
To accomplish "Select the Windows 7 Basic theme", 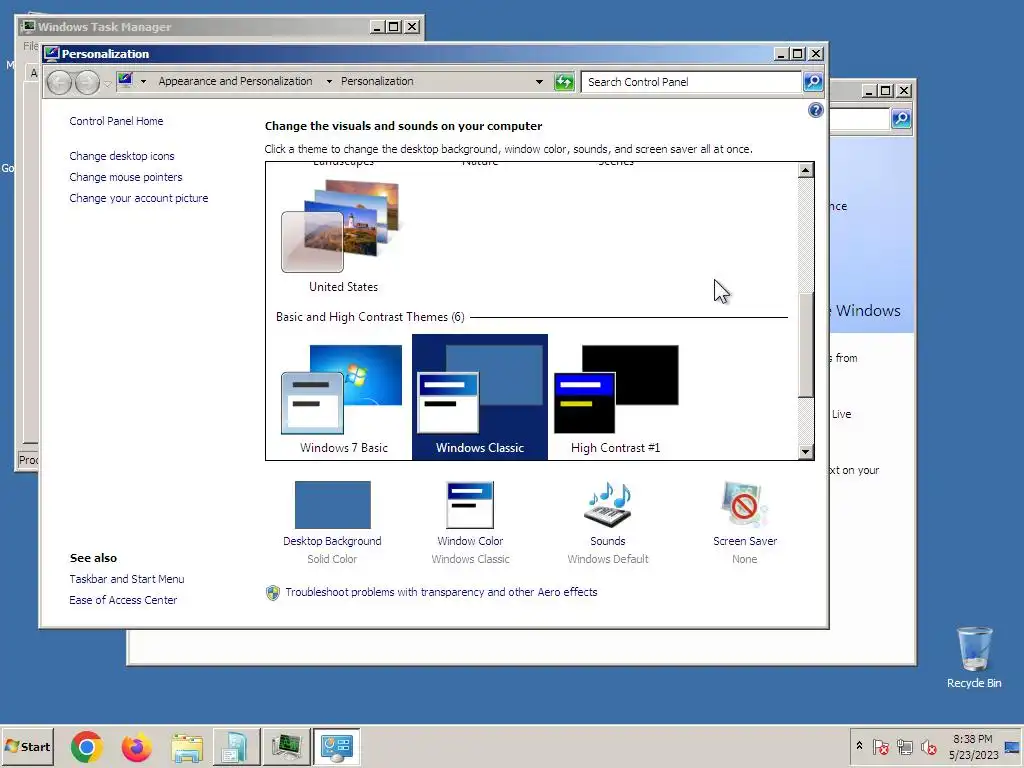I will pos(344,397).
